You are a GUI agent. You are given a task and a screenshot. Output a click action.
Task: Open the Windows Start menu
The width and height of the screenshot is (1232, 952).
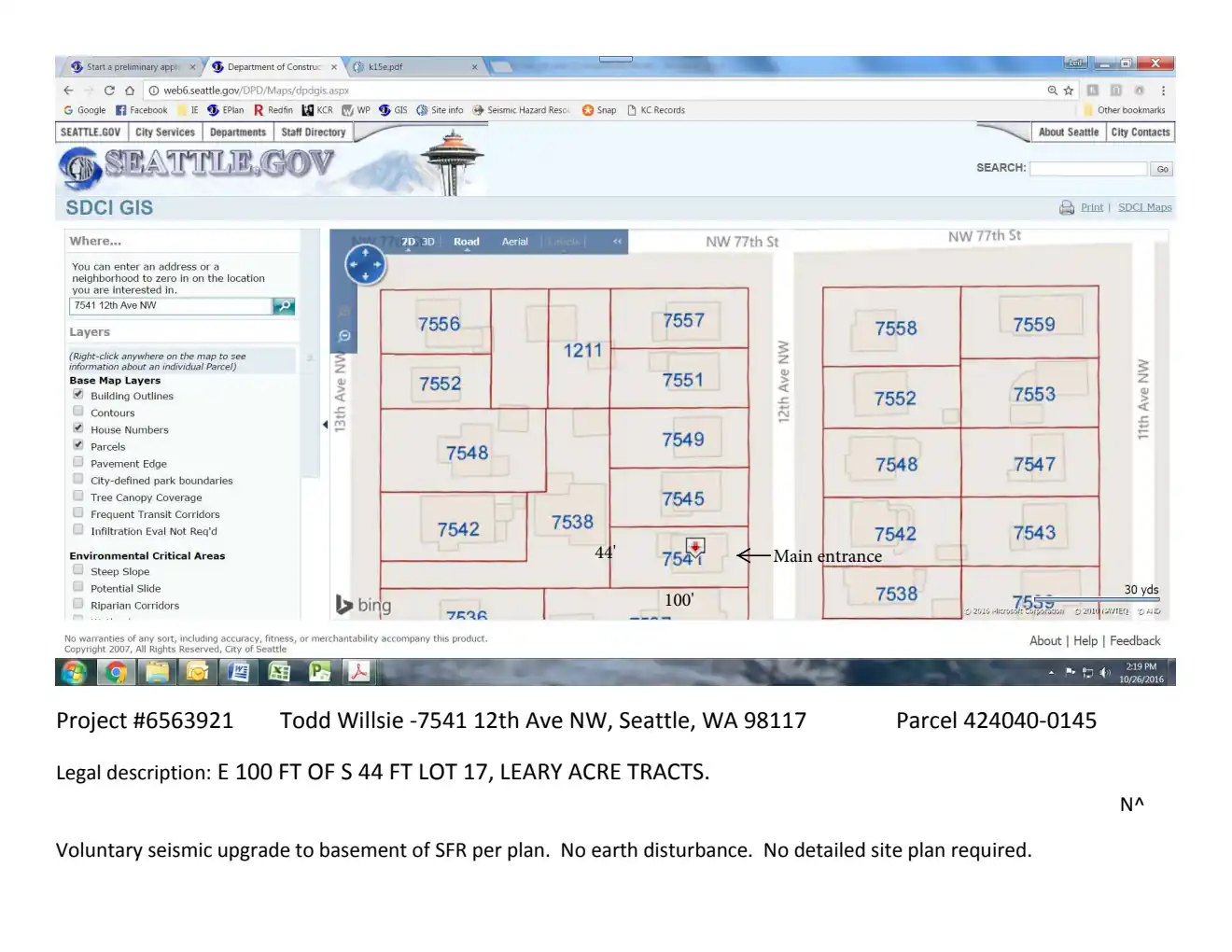74,672
